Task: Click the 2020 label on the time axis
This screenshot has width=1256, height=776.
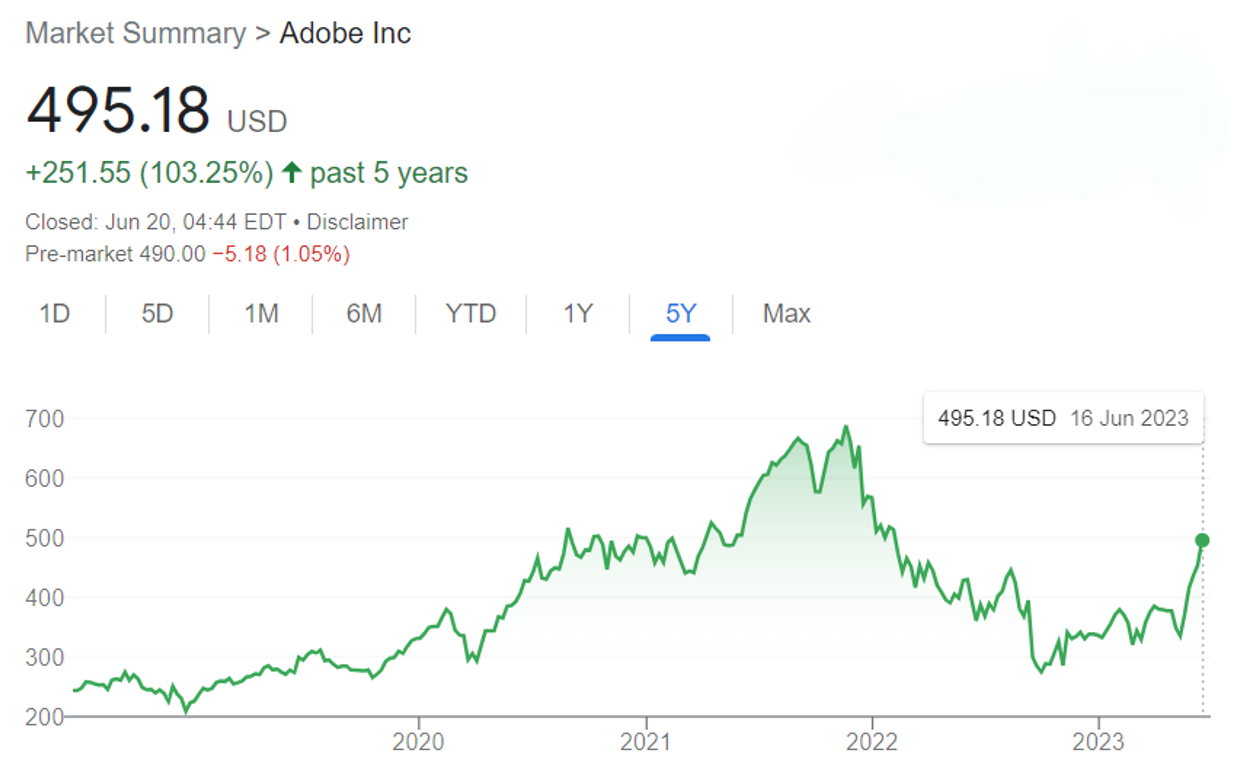Action: tap(418, 742)
